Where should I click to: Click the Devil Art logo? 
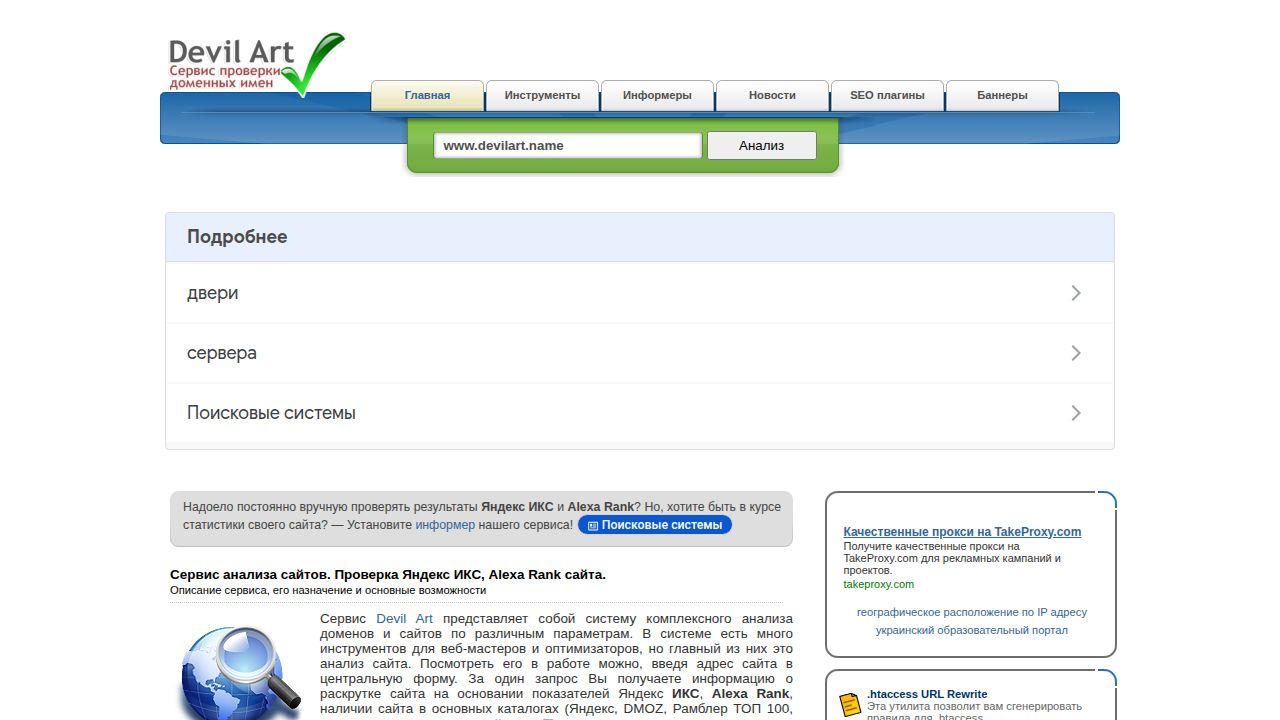tap(256, 64)
